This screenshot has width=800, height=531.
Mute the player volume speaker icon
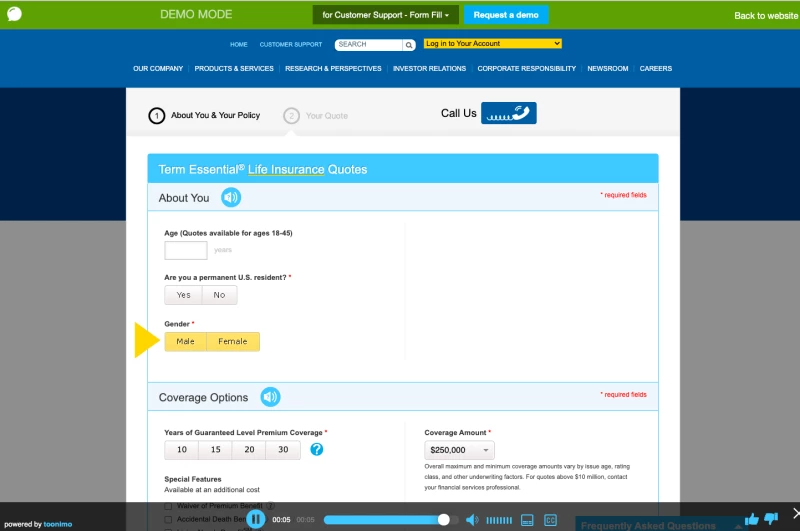[471, 520]
